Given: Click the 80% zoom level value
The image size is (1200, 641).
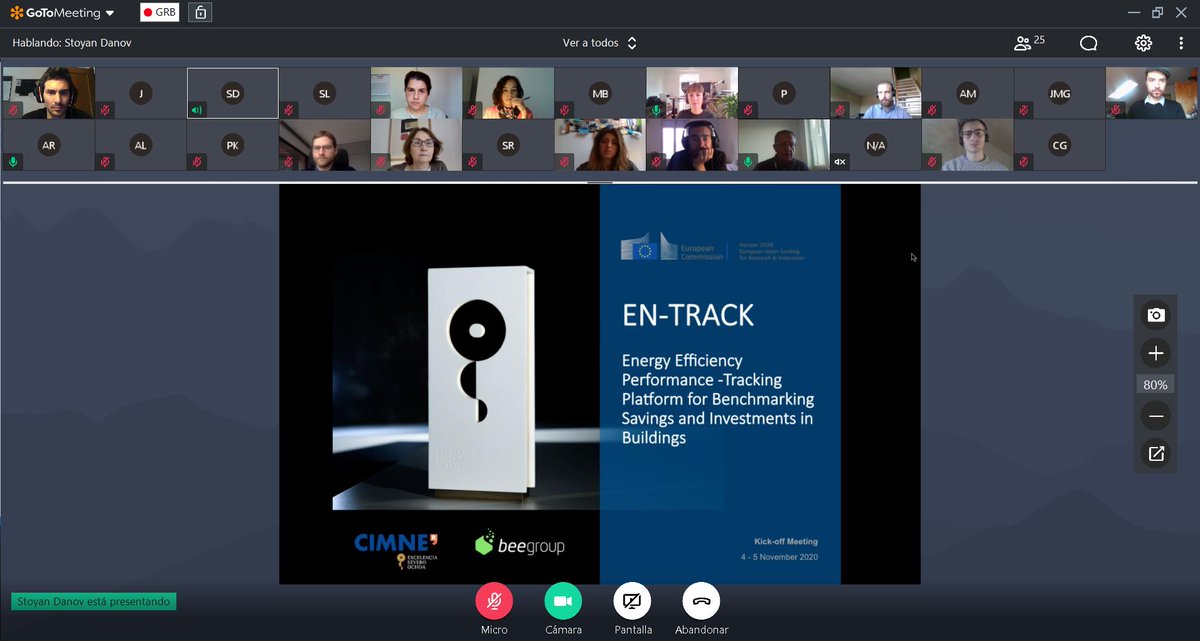Looking at the screenshot, I should pyautogui.click(x=1156, y=385).
